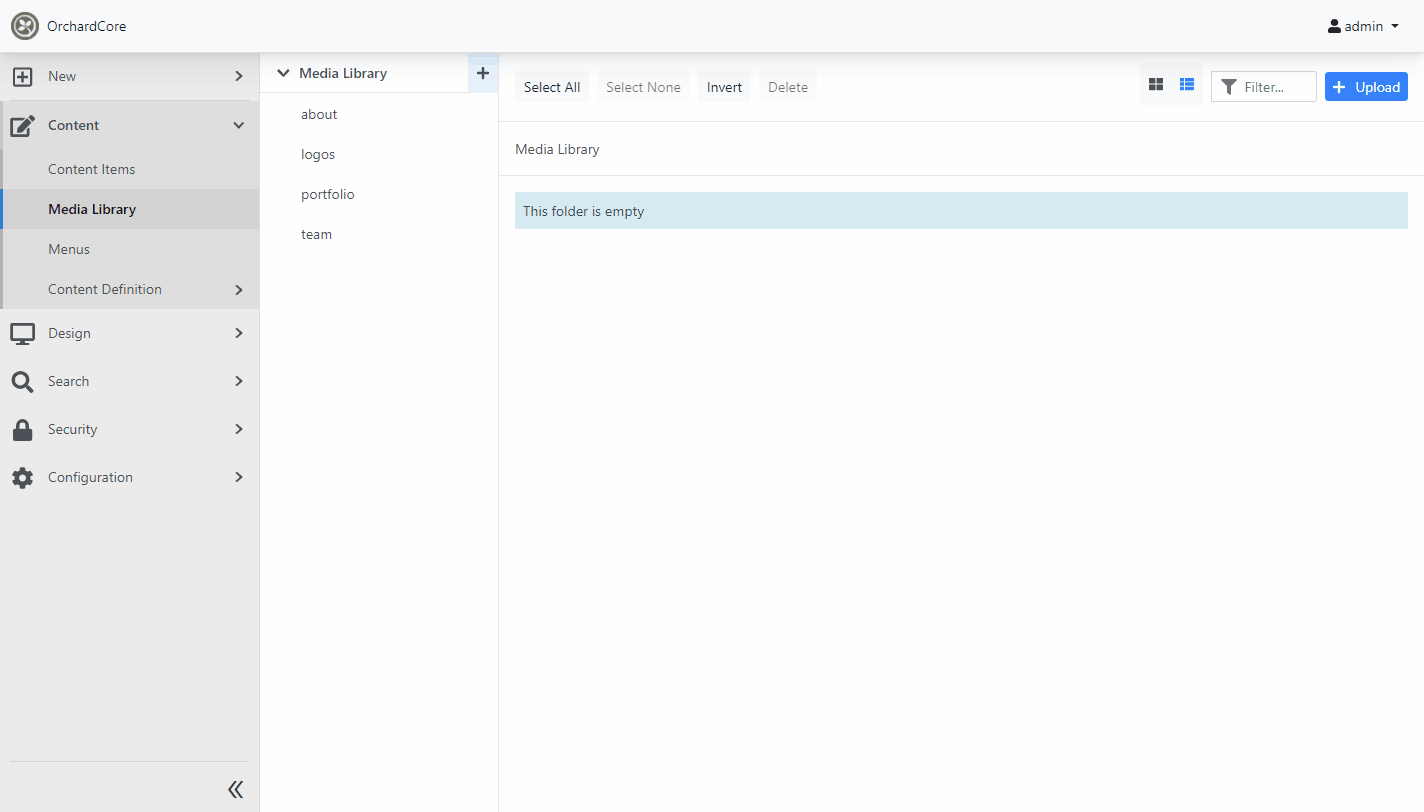
Task: Click the Security lock icon
Action: [22, 429]
